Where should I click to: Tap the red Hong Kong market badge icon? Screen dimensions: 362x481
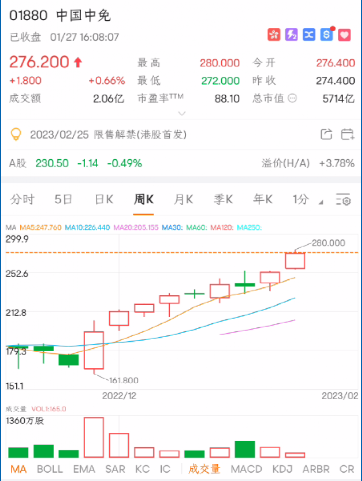[274, 34]
